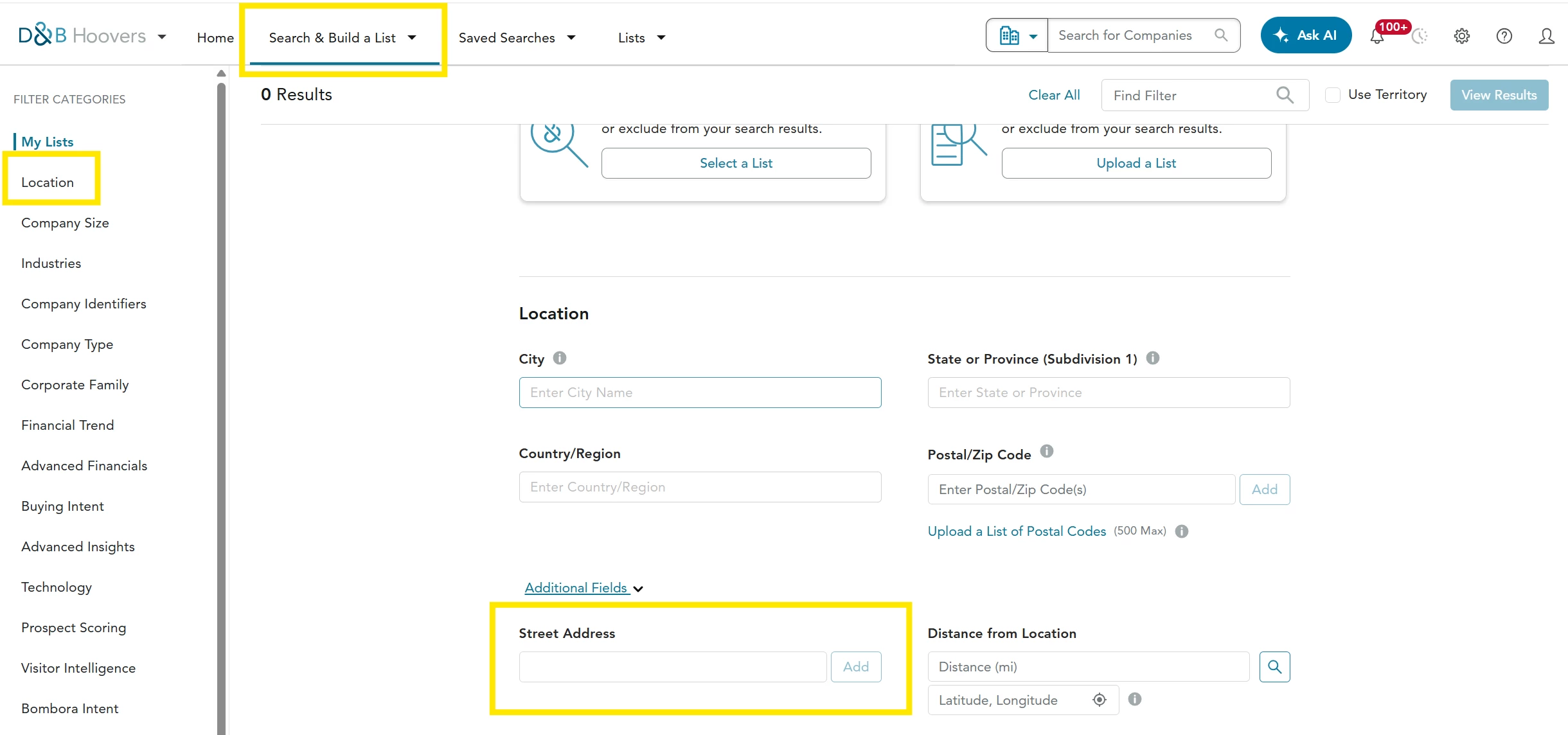Click the info icon beside 500 Max
The height and width of the screenshot is (735, 1568).
[1182, 531]
